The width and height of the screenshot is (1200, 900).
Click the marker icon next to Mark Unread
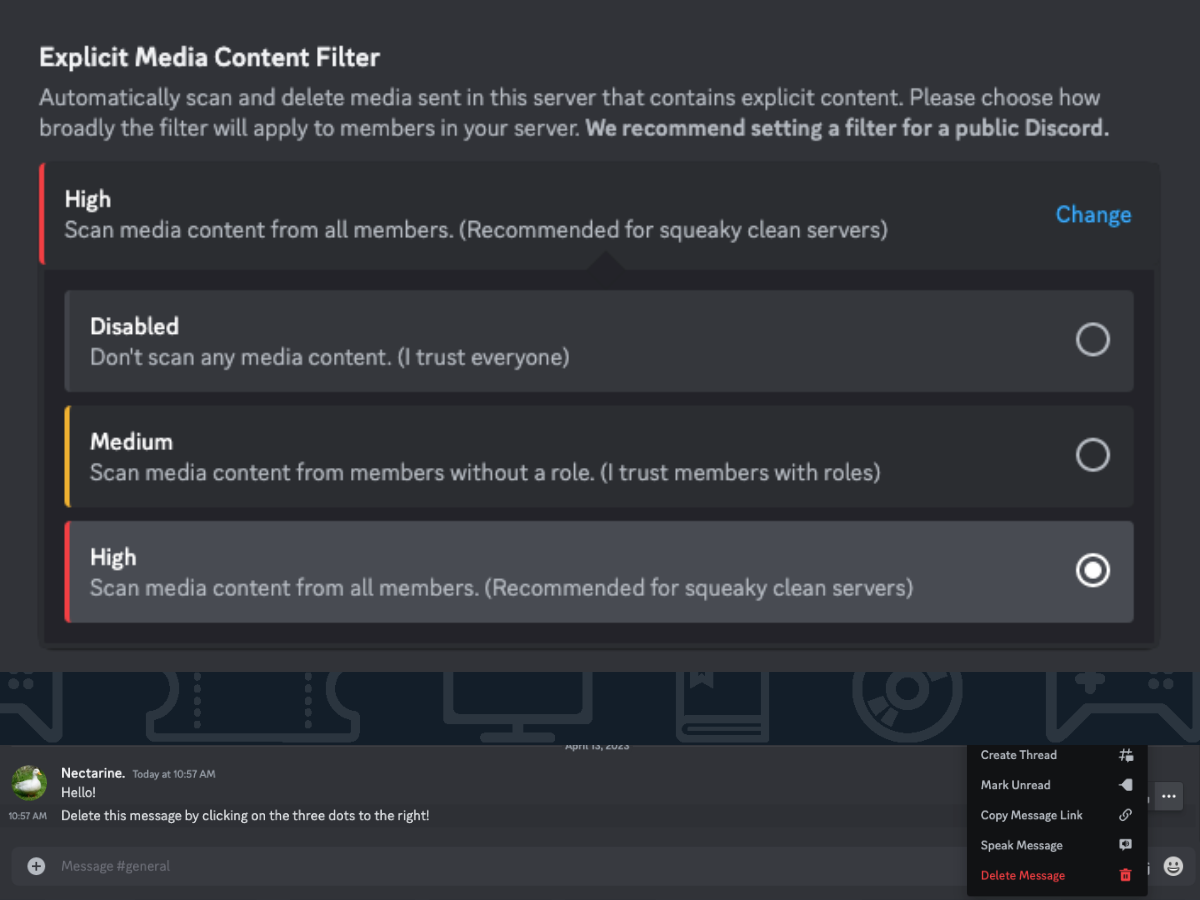point(1125,785)
